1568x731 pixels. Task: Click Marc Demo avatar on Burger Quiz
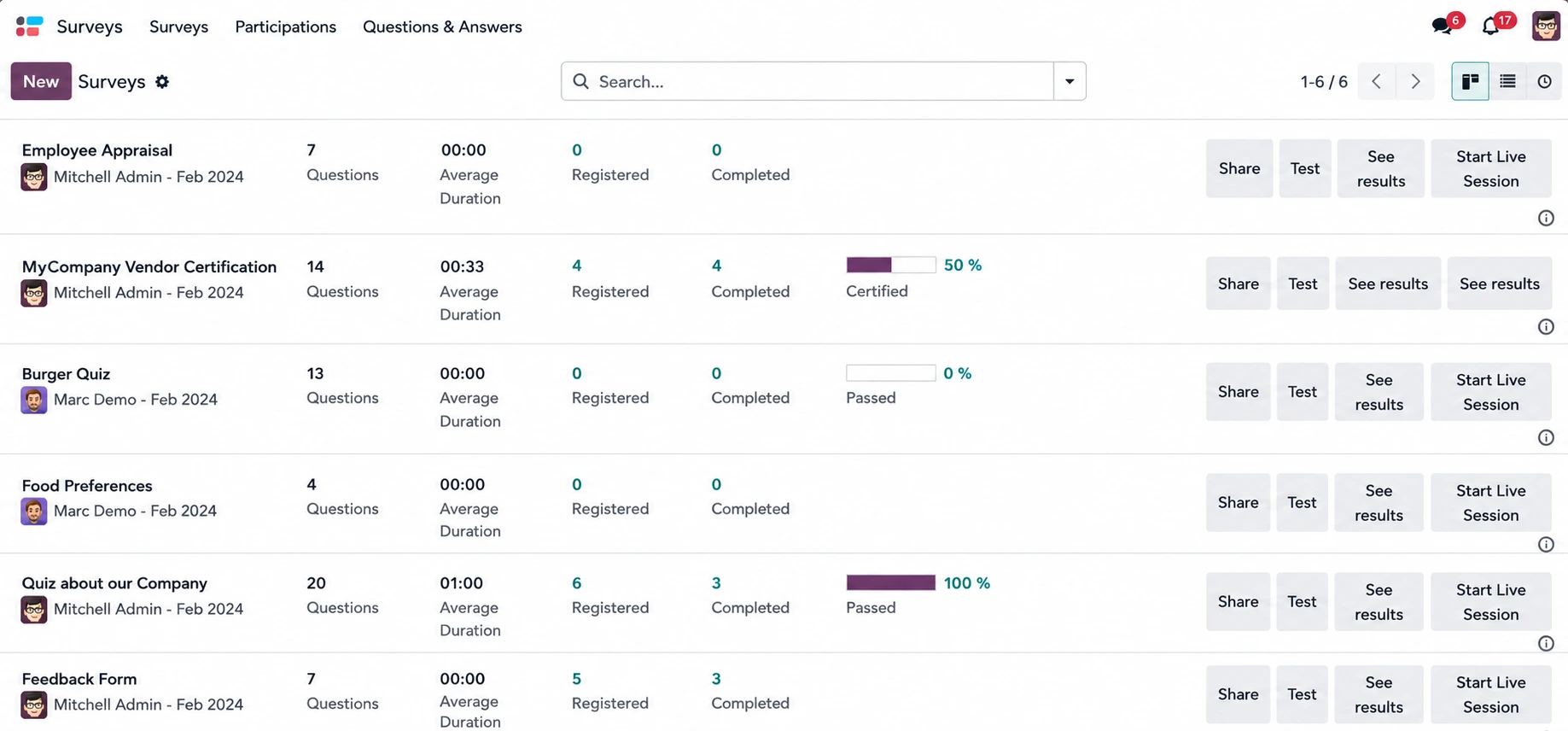tap(34, 400)
